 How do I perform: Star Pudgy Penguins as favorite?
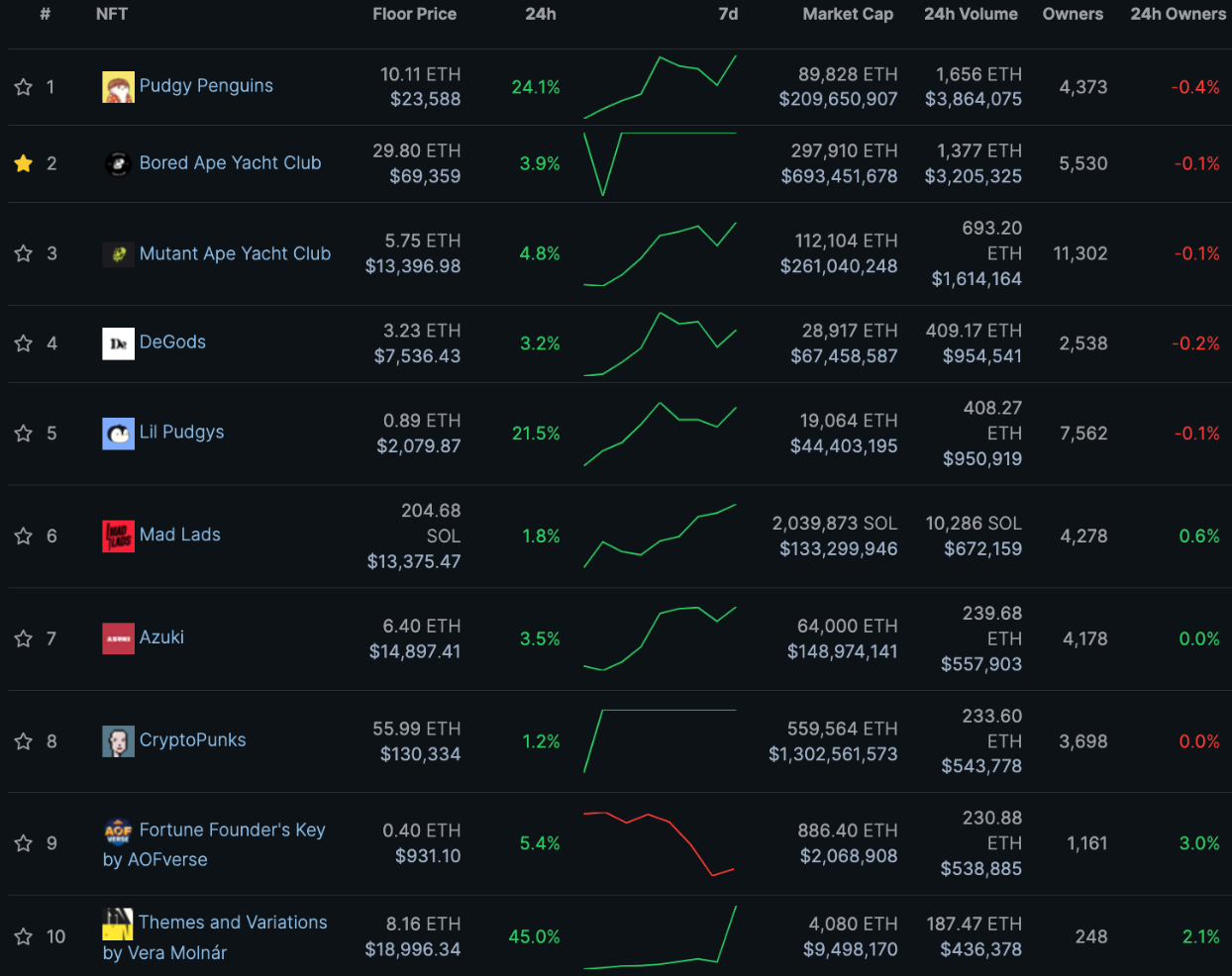[24, 87]
